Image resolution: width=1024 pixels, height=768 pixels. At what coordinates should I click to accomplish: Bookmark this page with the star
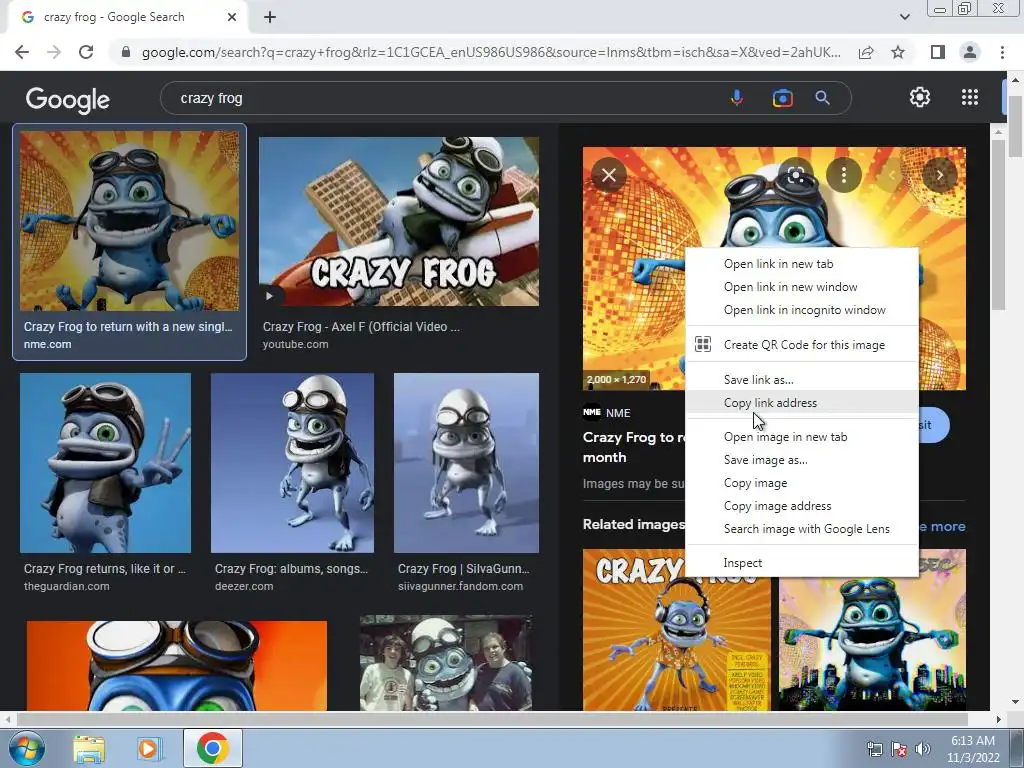click(898, 52)
